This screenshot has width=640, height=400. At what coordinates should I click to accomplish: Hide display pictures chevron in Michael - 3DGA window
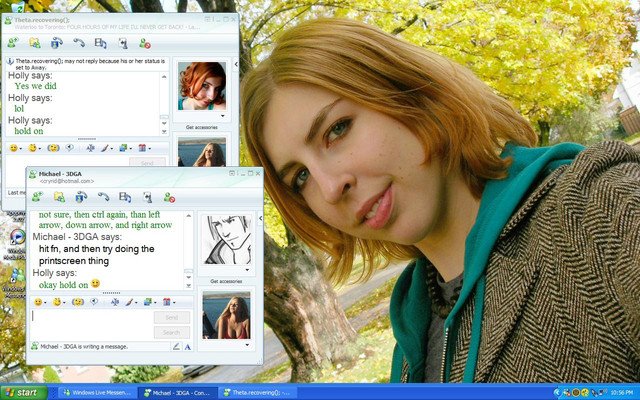(260, 219)
